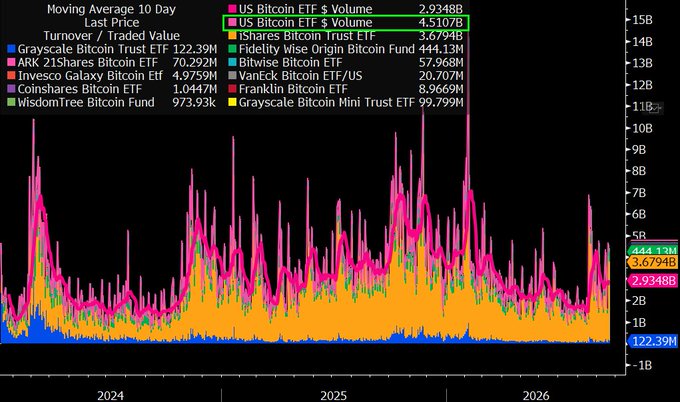Click the Franklin Bitcoin ETF red swatch
This screenshot has height=402, width=680.
232,89
